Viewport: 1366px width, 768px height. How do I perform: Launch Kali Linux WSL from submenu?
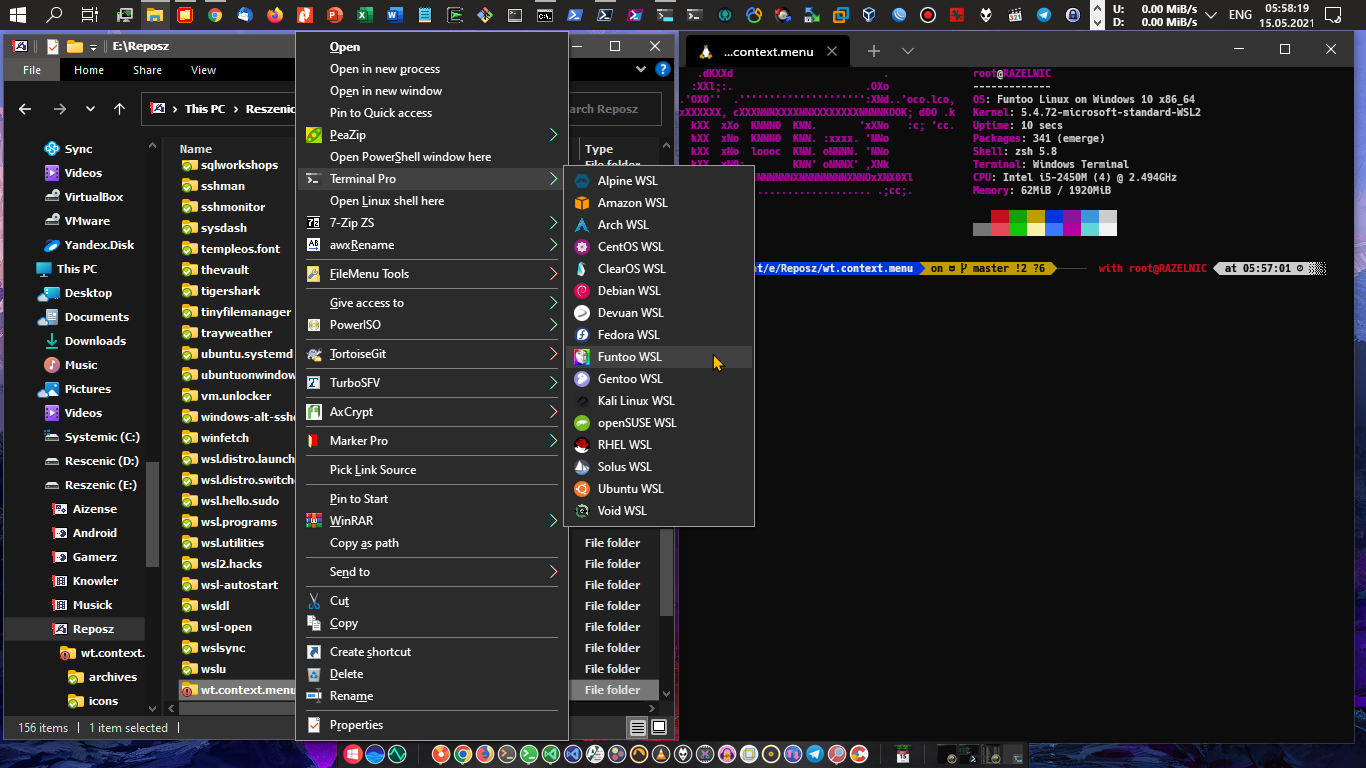659,401
